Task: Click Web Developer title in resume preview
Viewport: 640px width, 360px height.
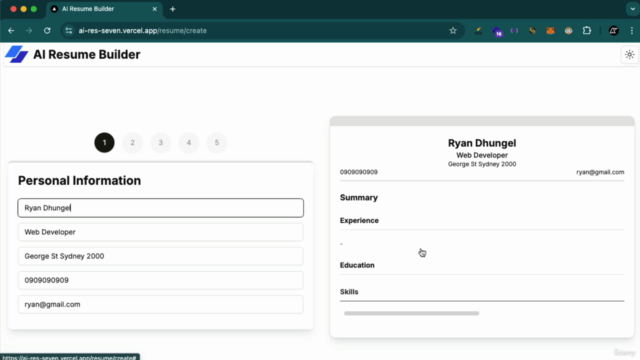Action: click(x=482, y=155)
